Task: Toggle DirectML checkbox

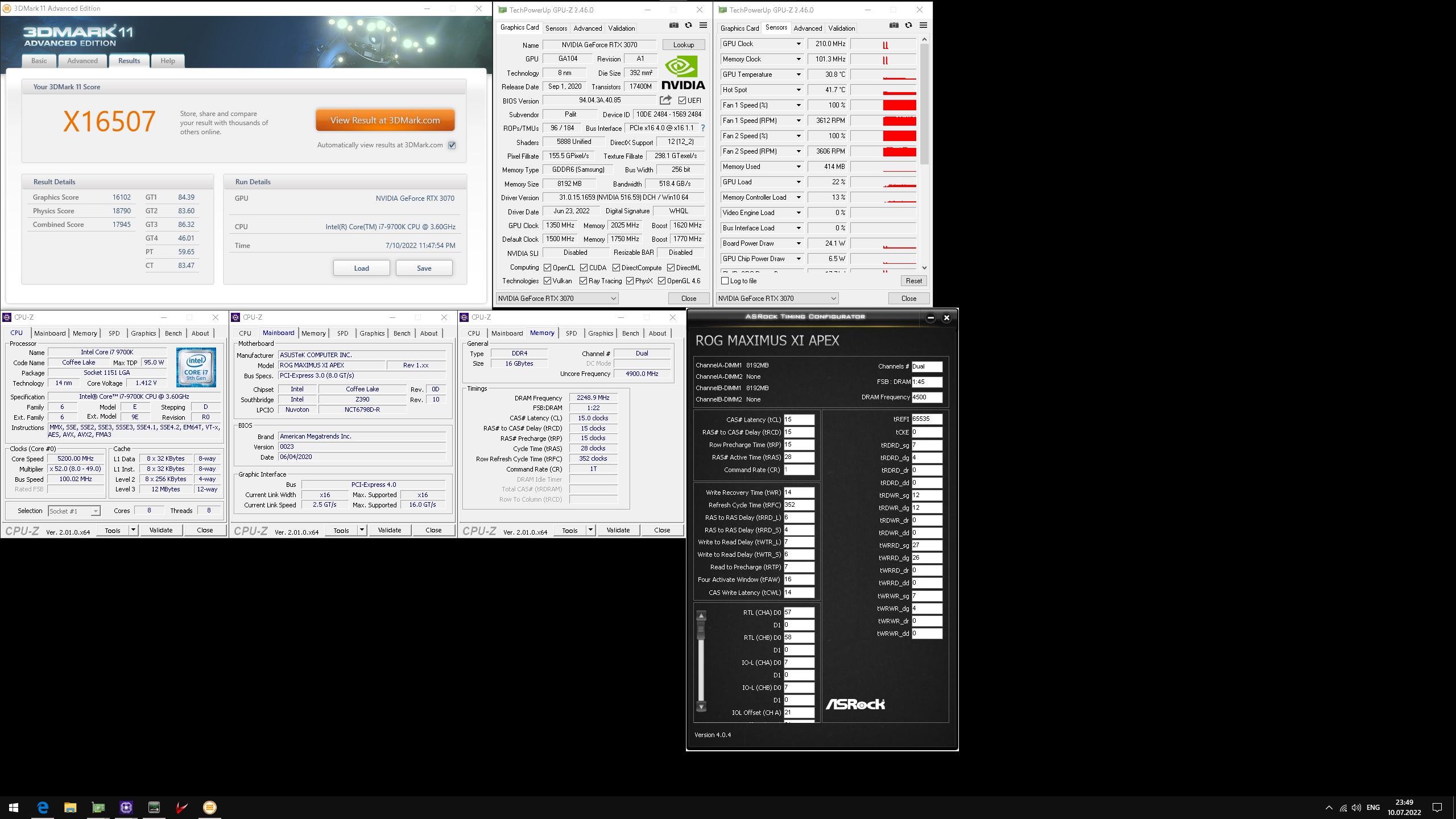Action: 671,268
